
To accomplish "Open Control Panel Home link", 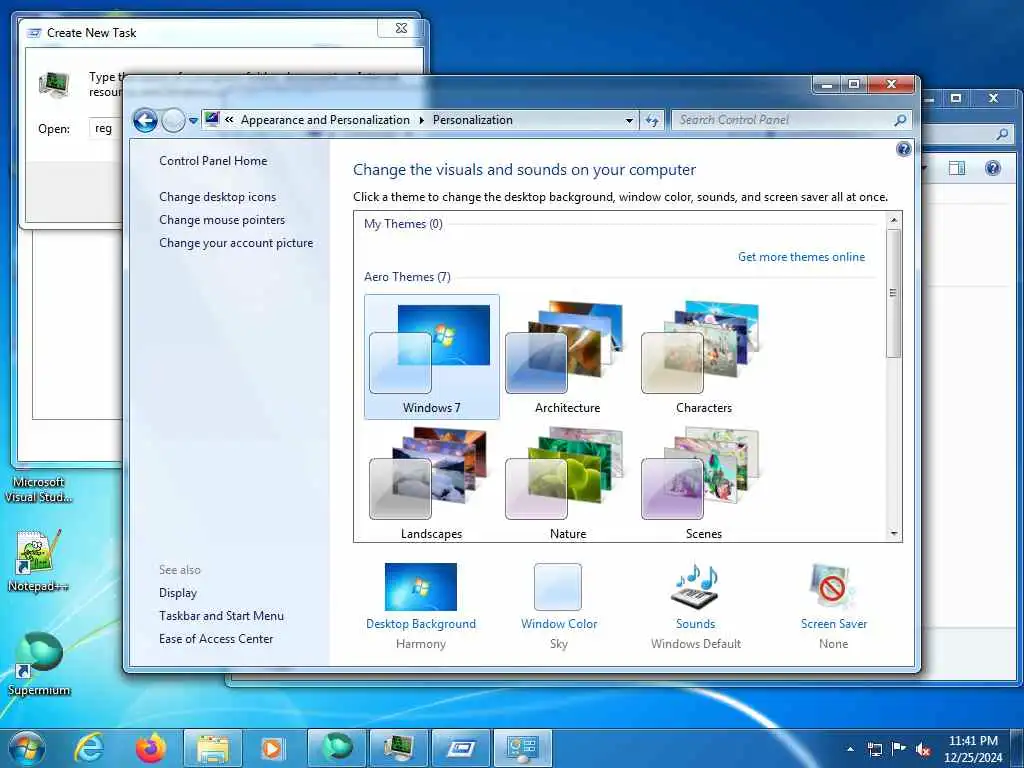I will click(x=213, y=161).
